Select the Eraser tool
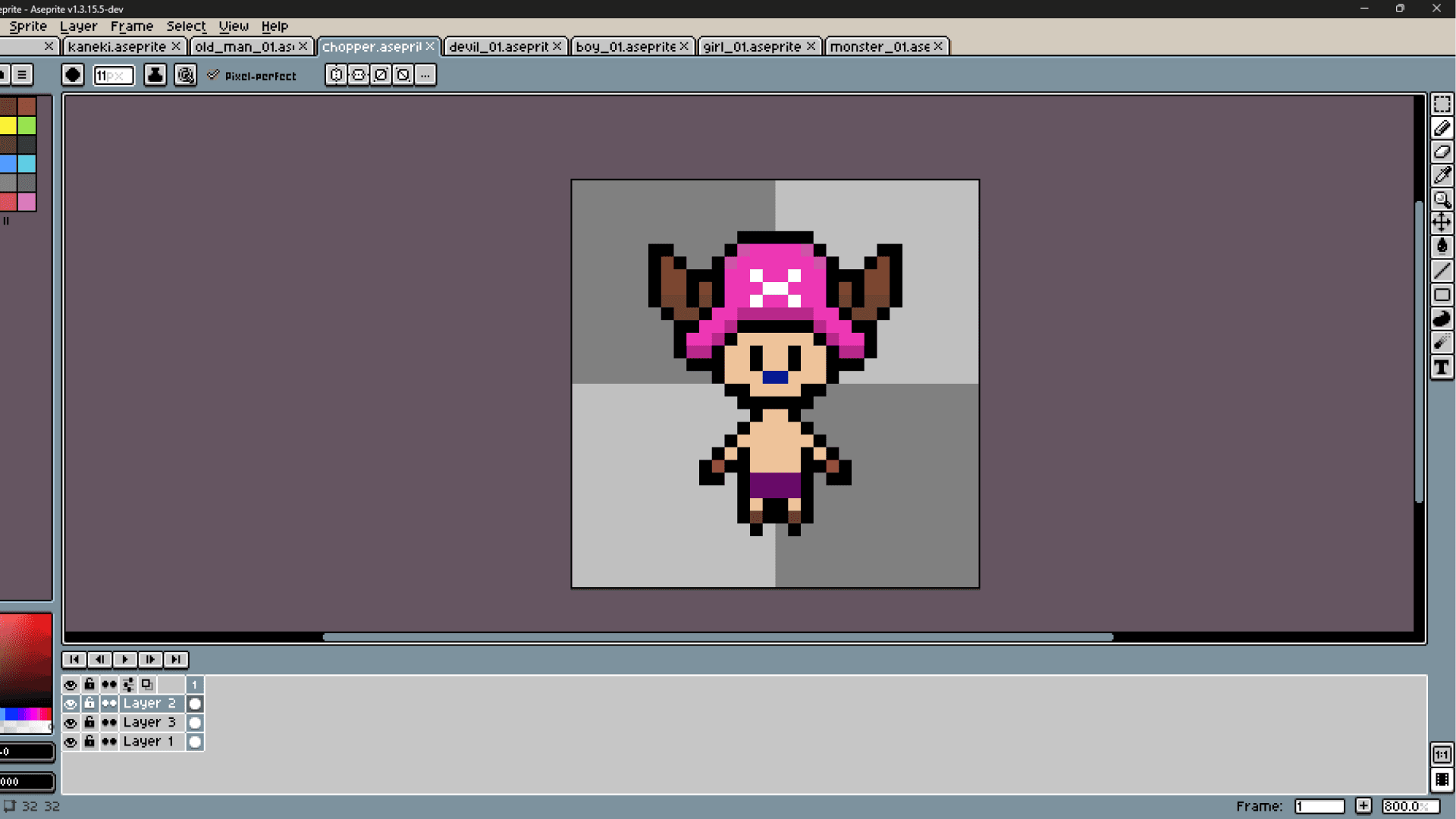 click(x=1442, y=152)
